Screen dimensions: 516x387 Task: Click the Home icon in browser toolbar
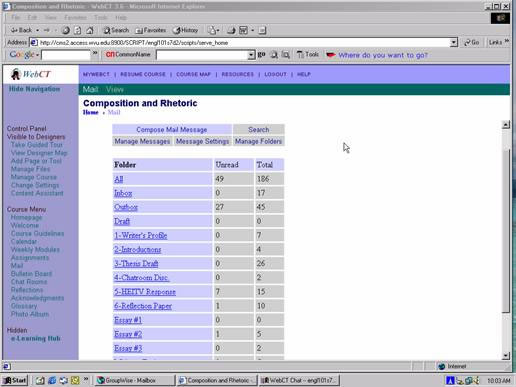(90, 30)
